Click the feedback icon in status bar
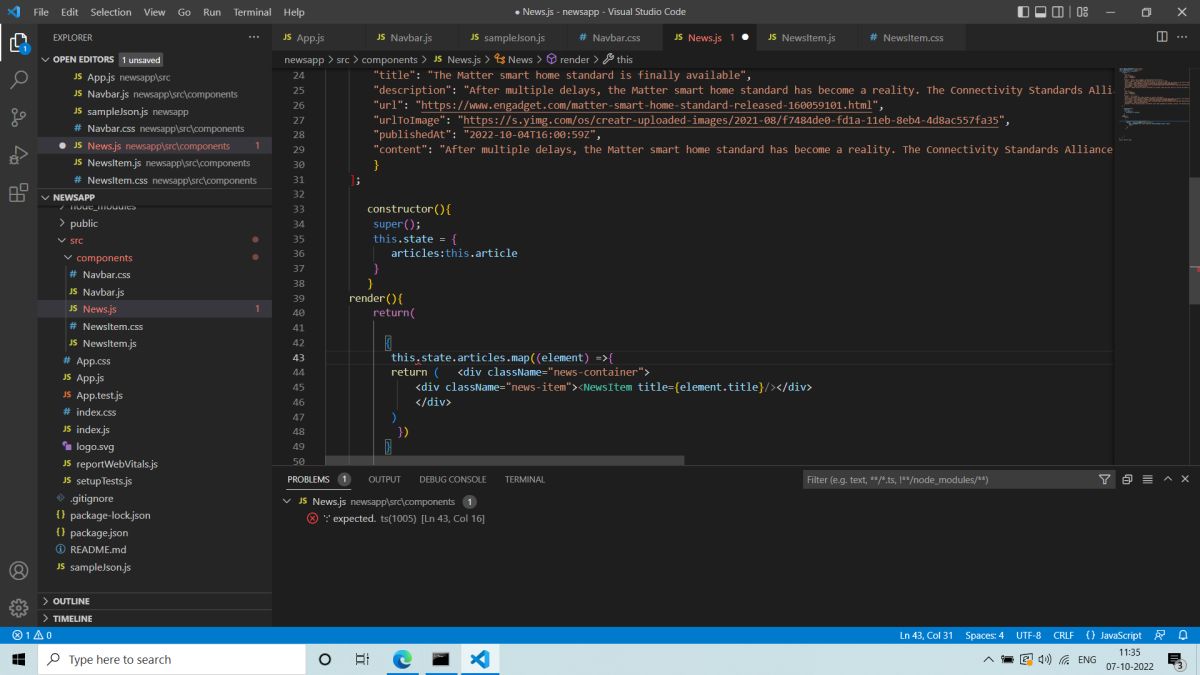This screenshot has height=675, width=1200. click(1159, 635)
